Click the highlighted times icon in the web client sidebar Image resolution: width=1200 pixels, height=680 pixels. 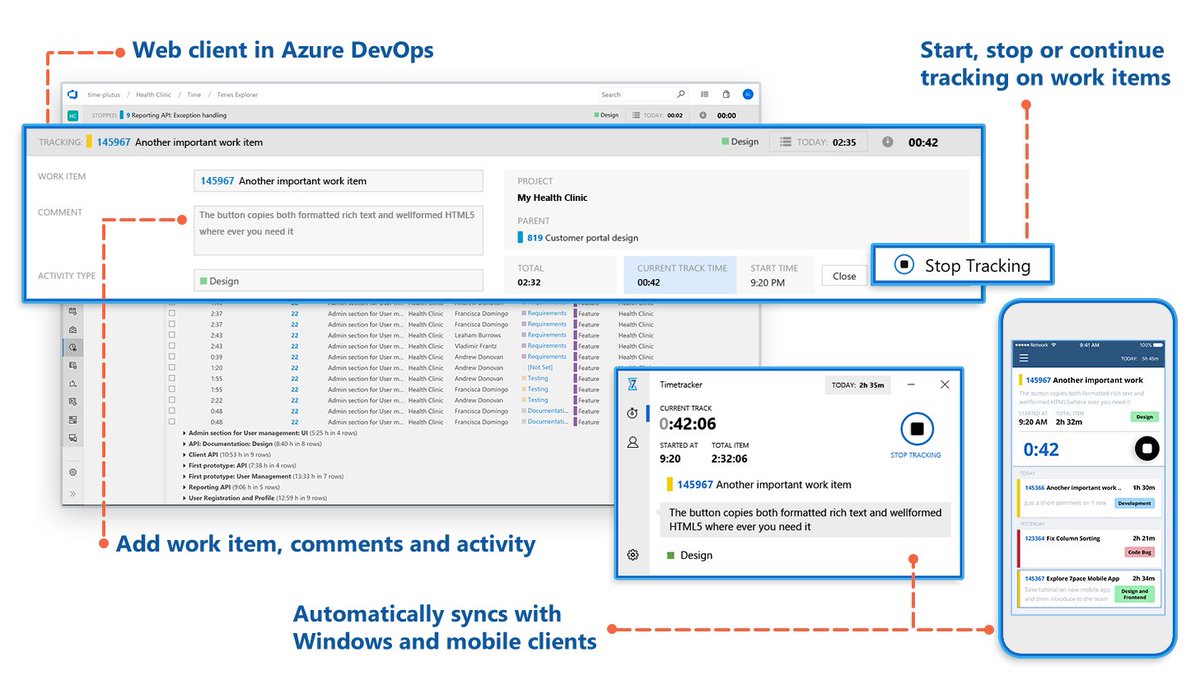(x=73, y=347)
